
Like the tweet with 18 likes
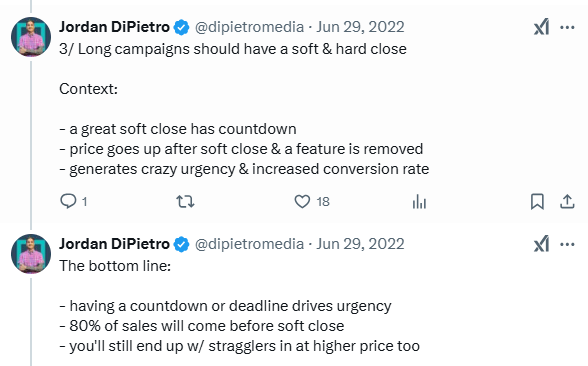(302, 201)
